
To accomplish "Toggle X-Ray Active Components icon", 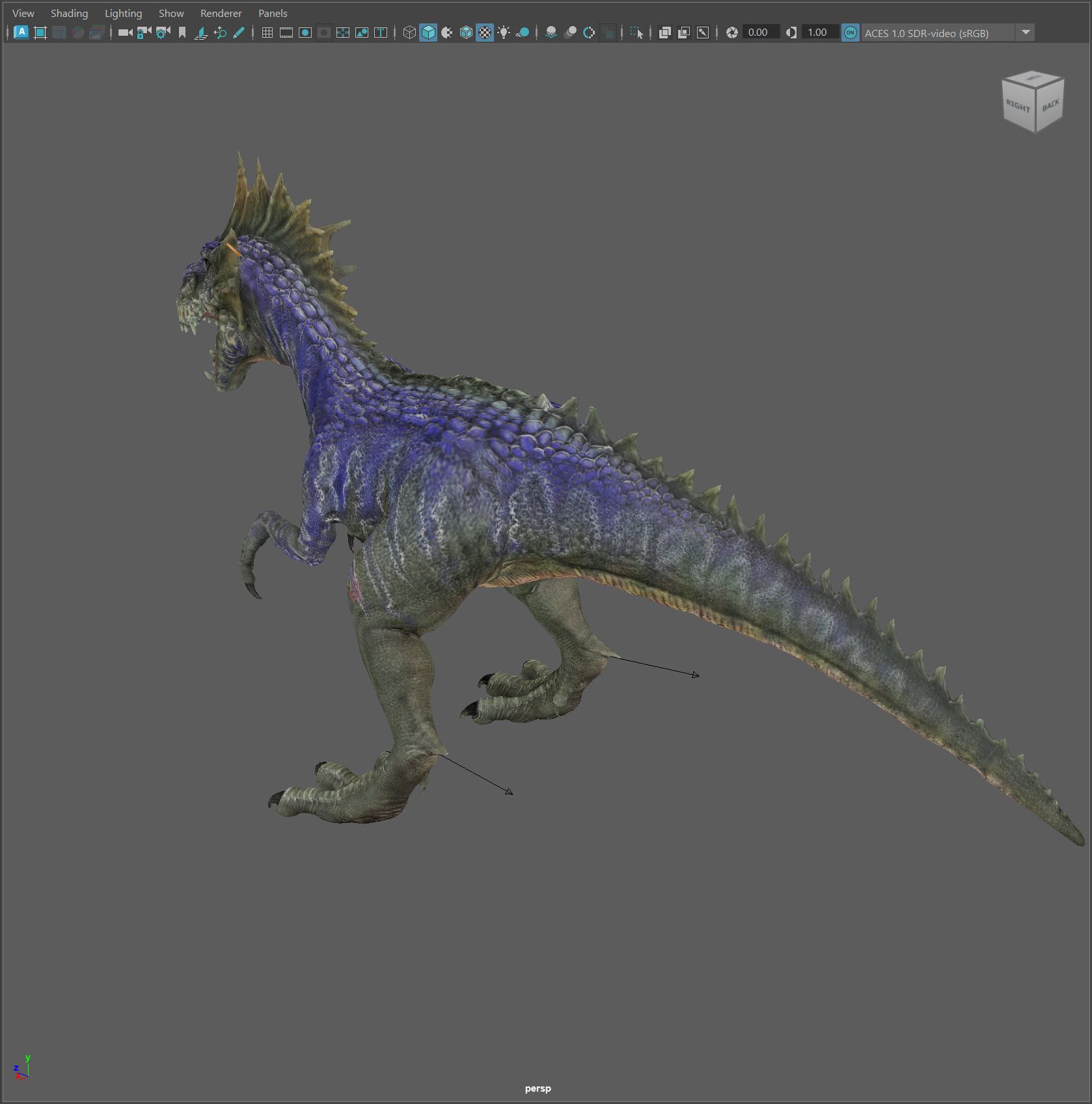I will (x=683, y=33).
